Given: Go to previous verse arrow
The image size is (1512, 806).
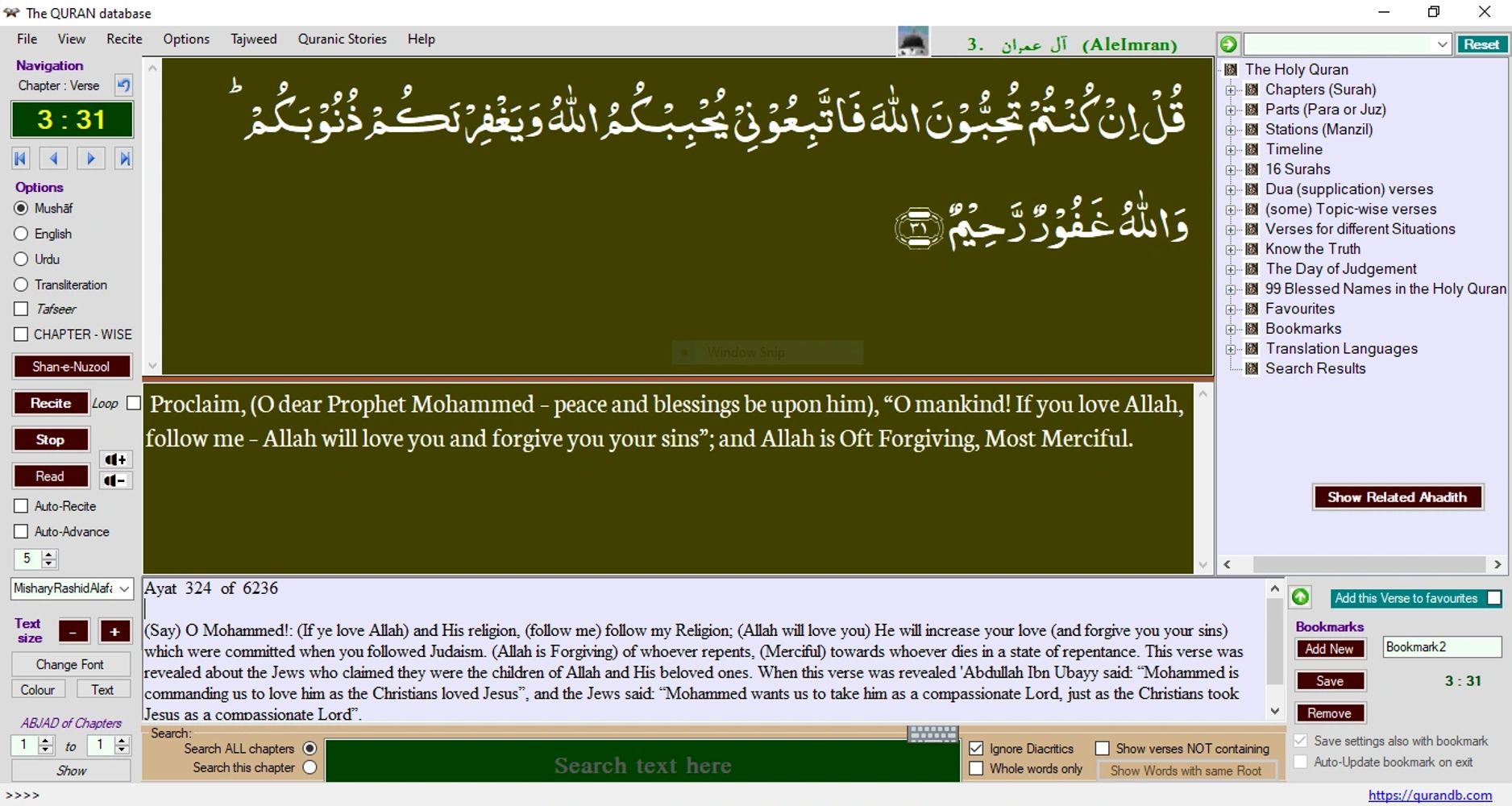Looking at the screenshot, I should (54, 159).
